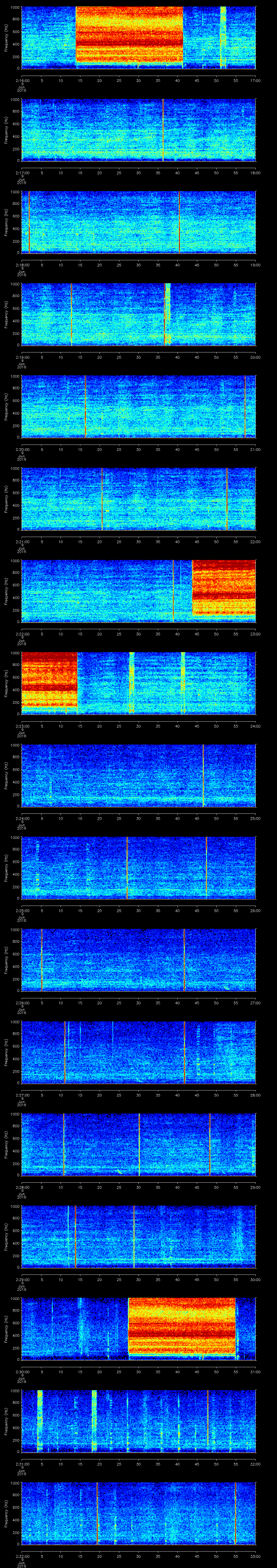Click the 1000 frequency tick of 2:20:00 spectrogram

tap(15, 377)
